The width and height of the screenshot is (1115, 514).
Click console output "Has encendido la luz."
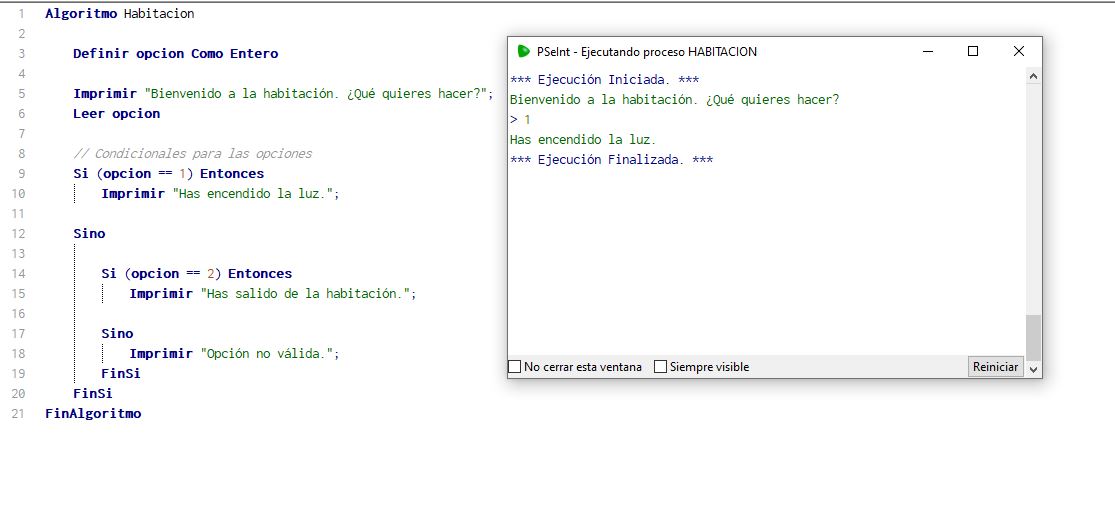coord(583,139)
